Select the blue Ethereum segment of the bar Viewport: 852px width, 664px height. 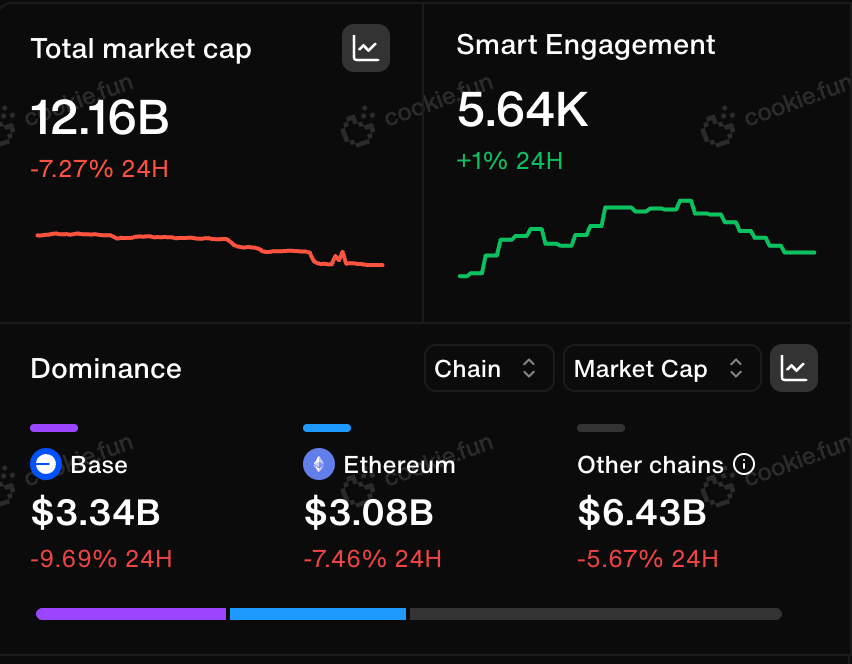[x=318, y=614]
